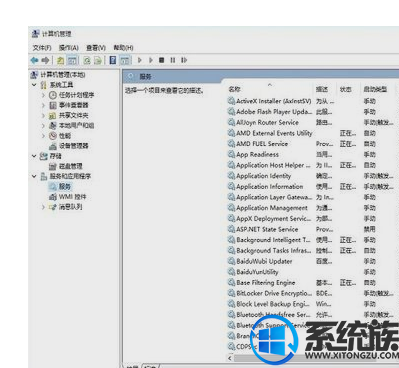
Task: Open the 查看(V) menu
Action: (96, 48)
